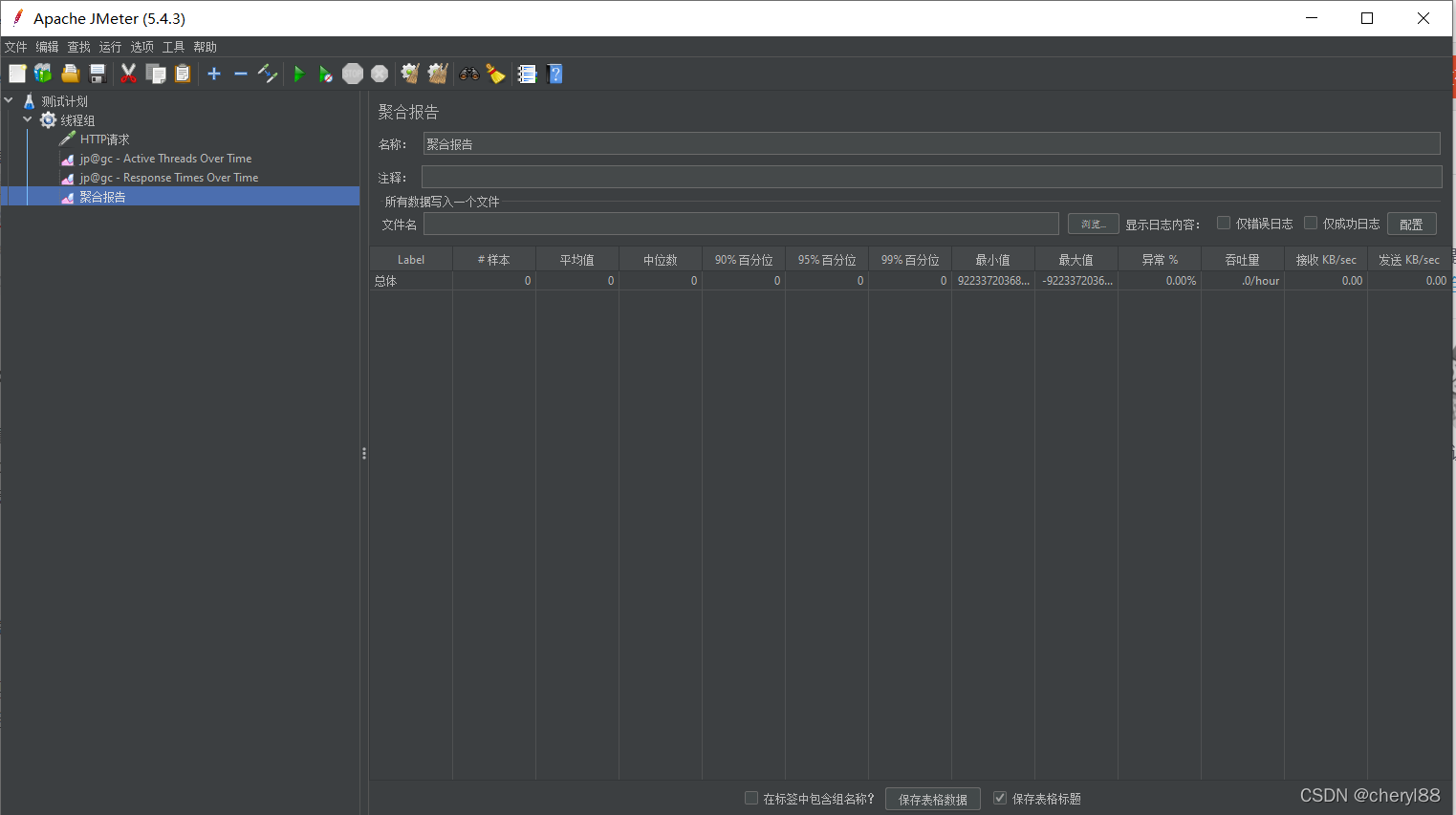Viewport: 1456px width, 815px height.
Task: Collapse the 测试计划 tree node
Action: click(9, 100)
